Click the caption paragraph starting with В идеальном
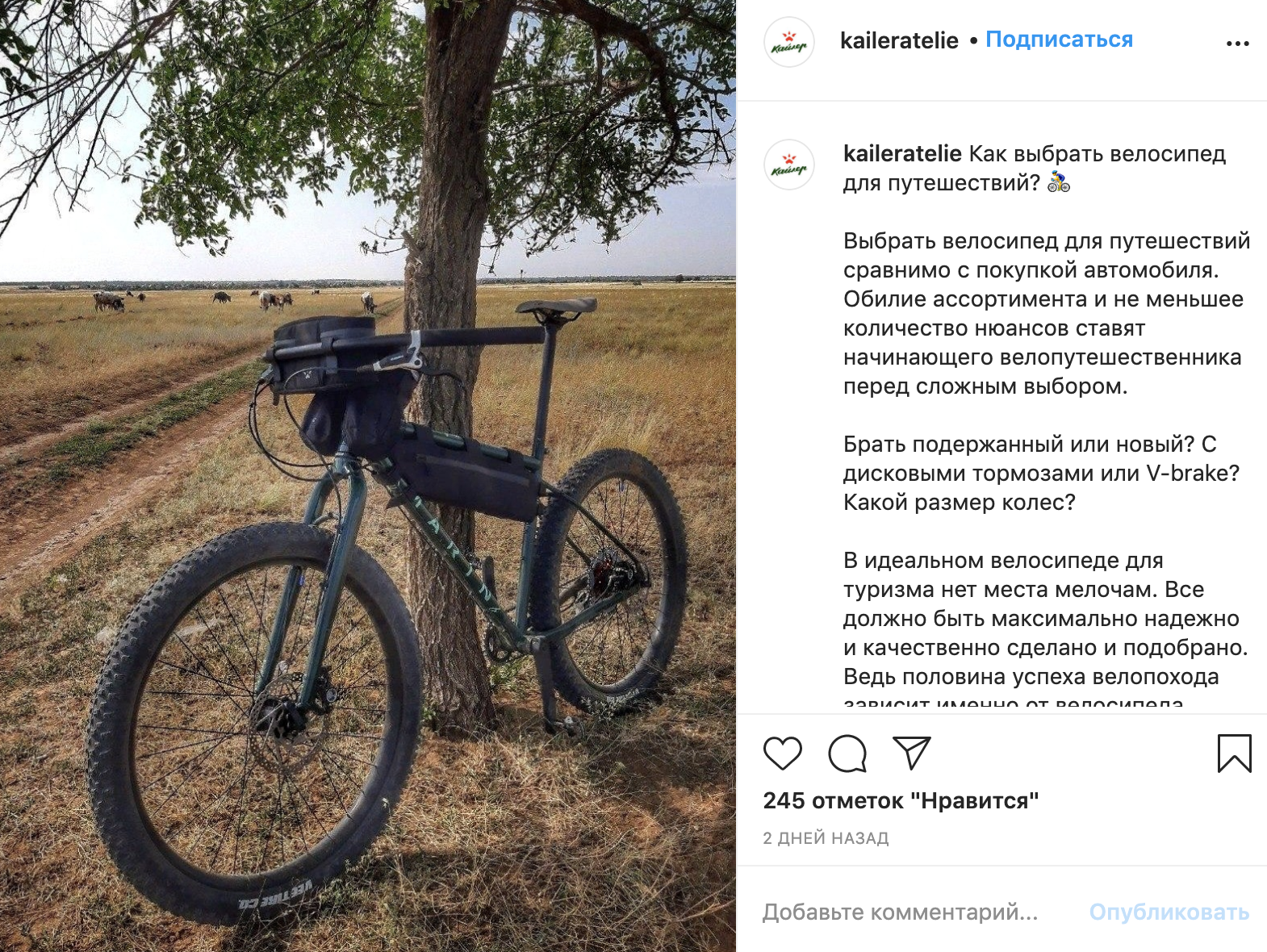This screenshot has height=952, width=1267. pyautogui.click(x=1046, y=626)
